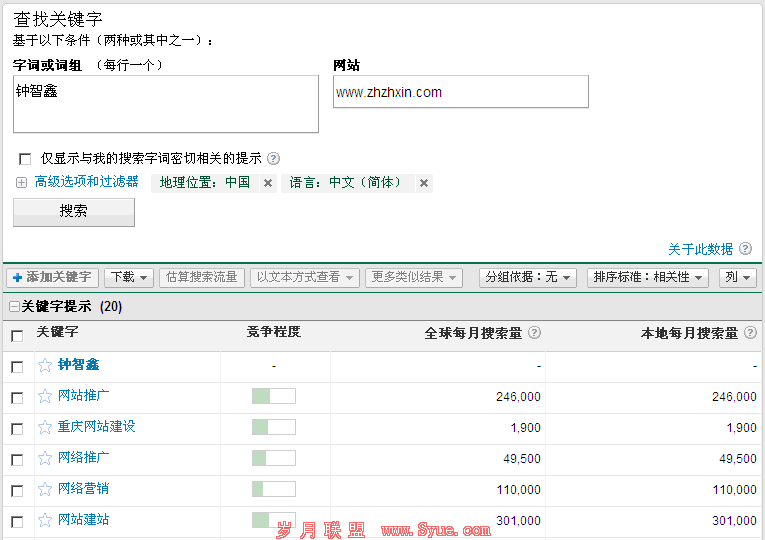Viewport: 765px width, 540px height.
Task: Star the 网络营销 keyword
Action: [x=45, y=489]
